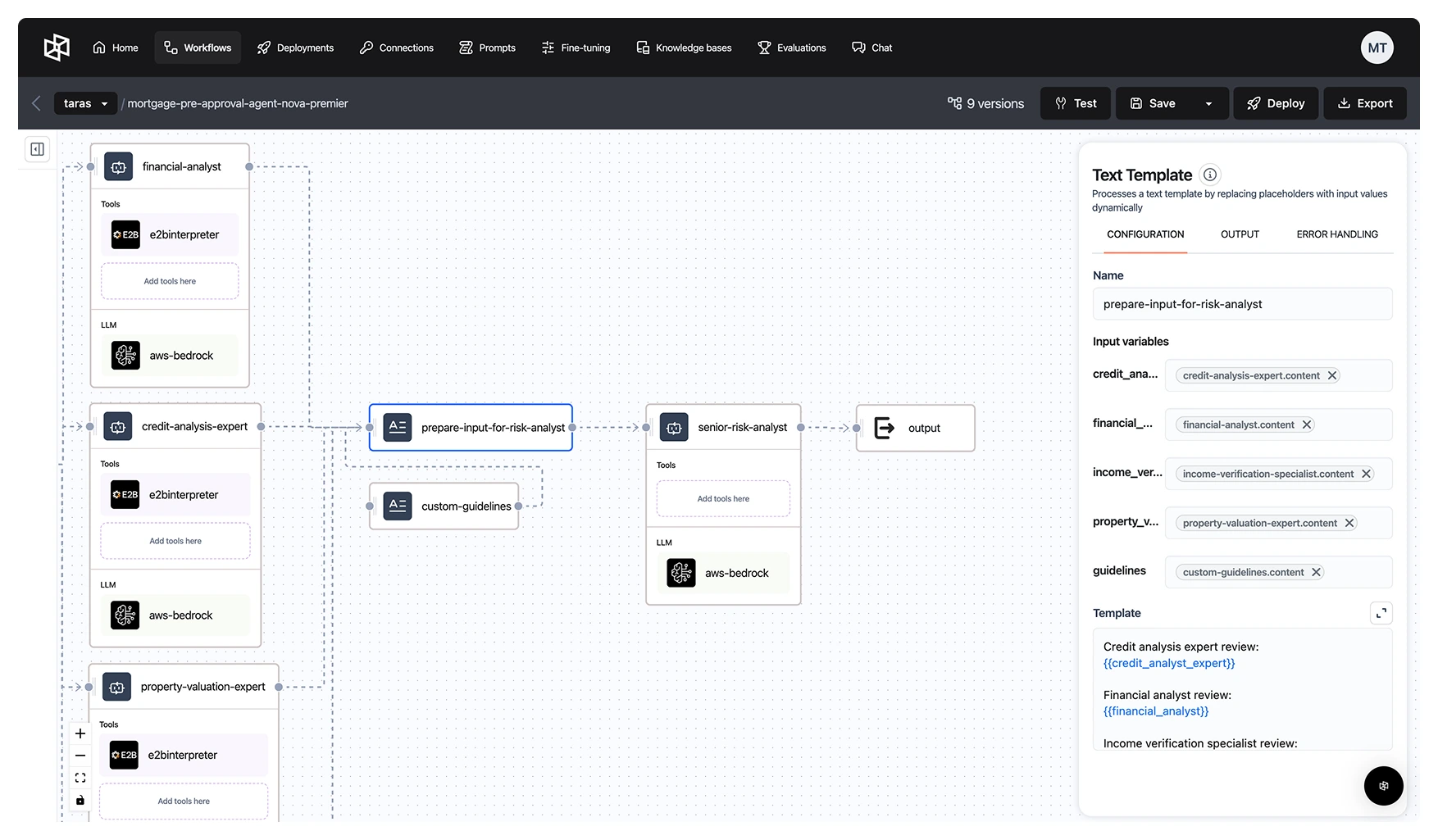Image resolution: width=1438 pixels, height=840 pixels.
Task: View the 9 versions history
Action: (986, 103)
